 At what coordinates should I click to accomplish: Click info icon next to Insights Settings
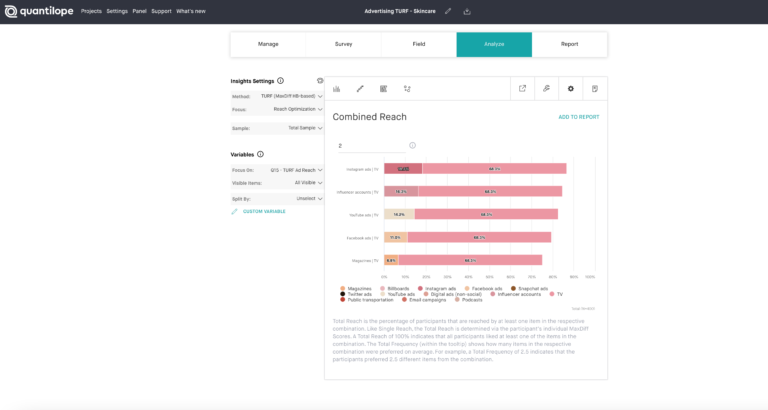(x=280, y=80)
